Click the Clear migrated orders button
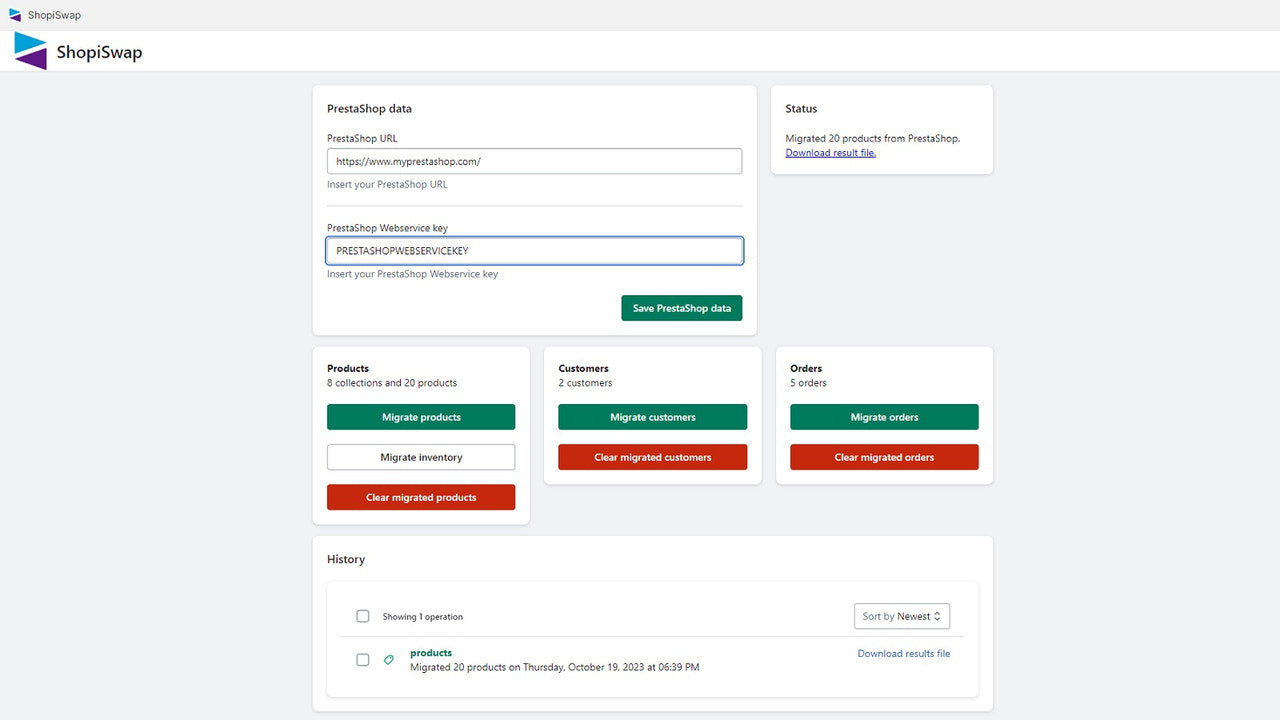This screenshot has height=720, width=1280. [884, 457]
